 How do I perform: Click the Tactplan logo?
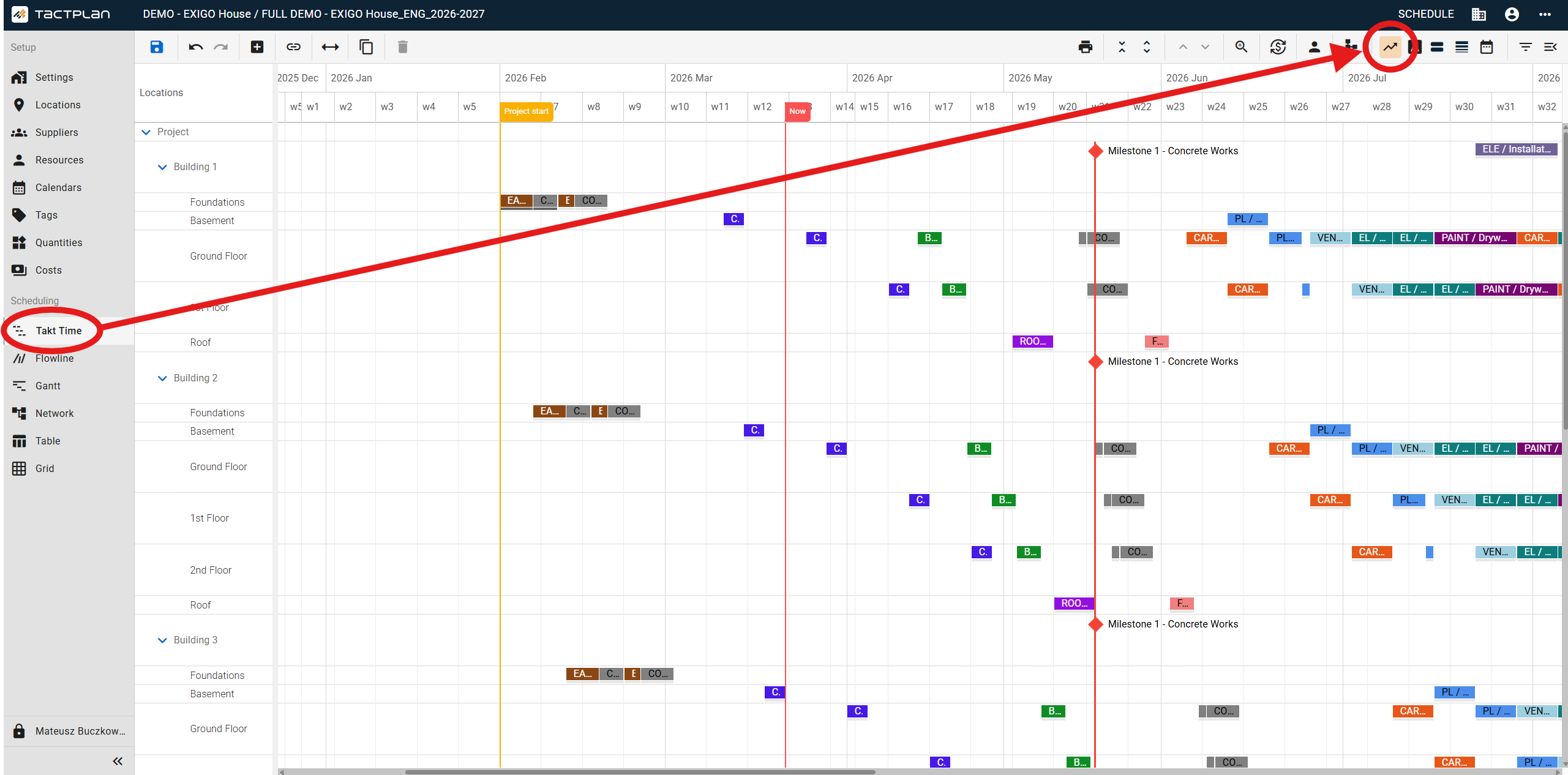click(x=61, y=14)
